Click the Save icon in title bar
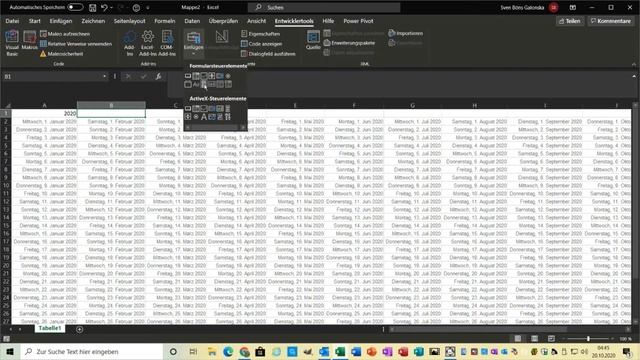This screenshot has height=360, width=640. tap(93, 7)
